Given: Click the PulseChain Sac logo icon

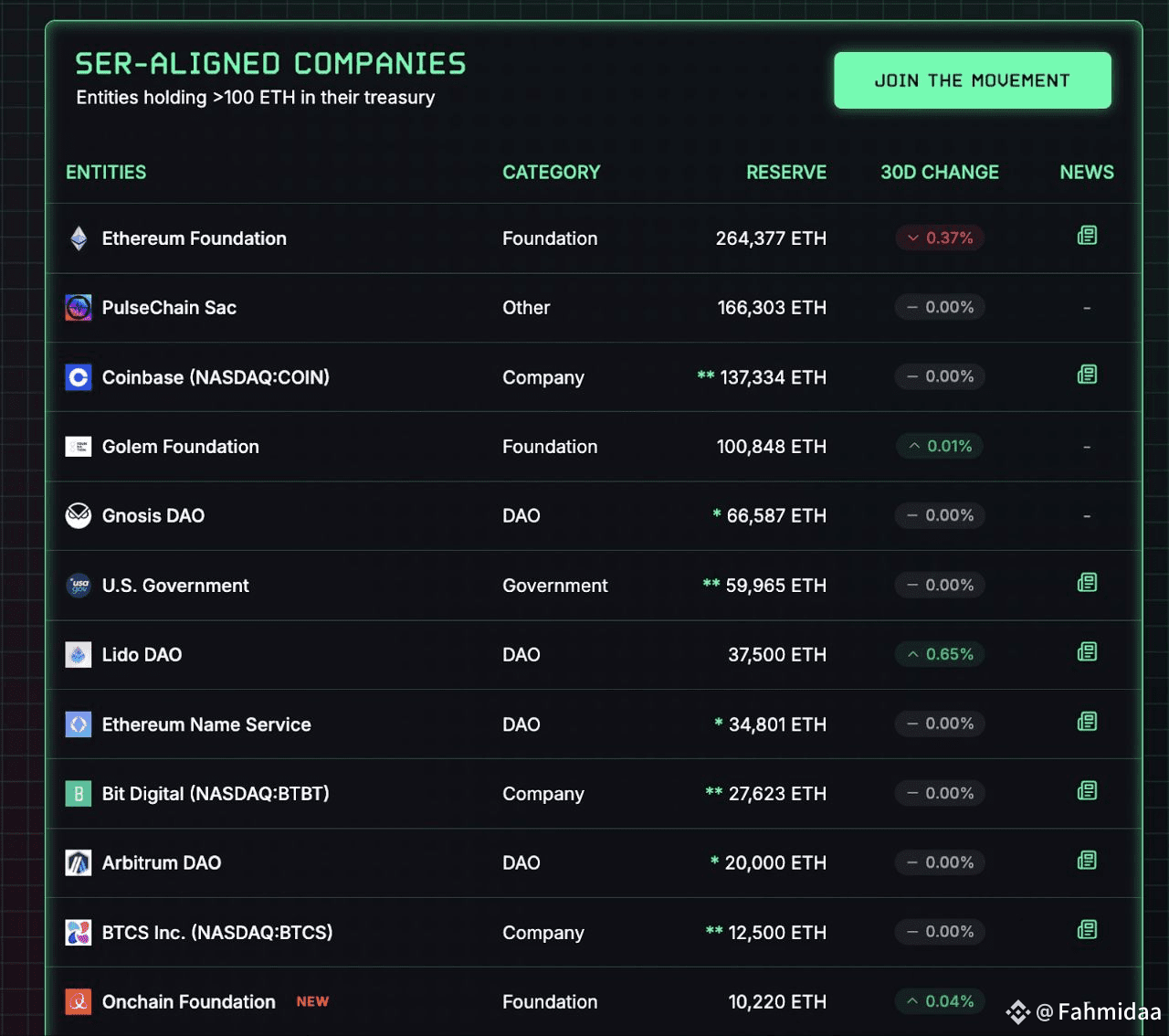Looking at the screenshot, I should (79, 308).
